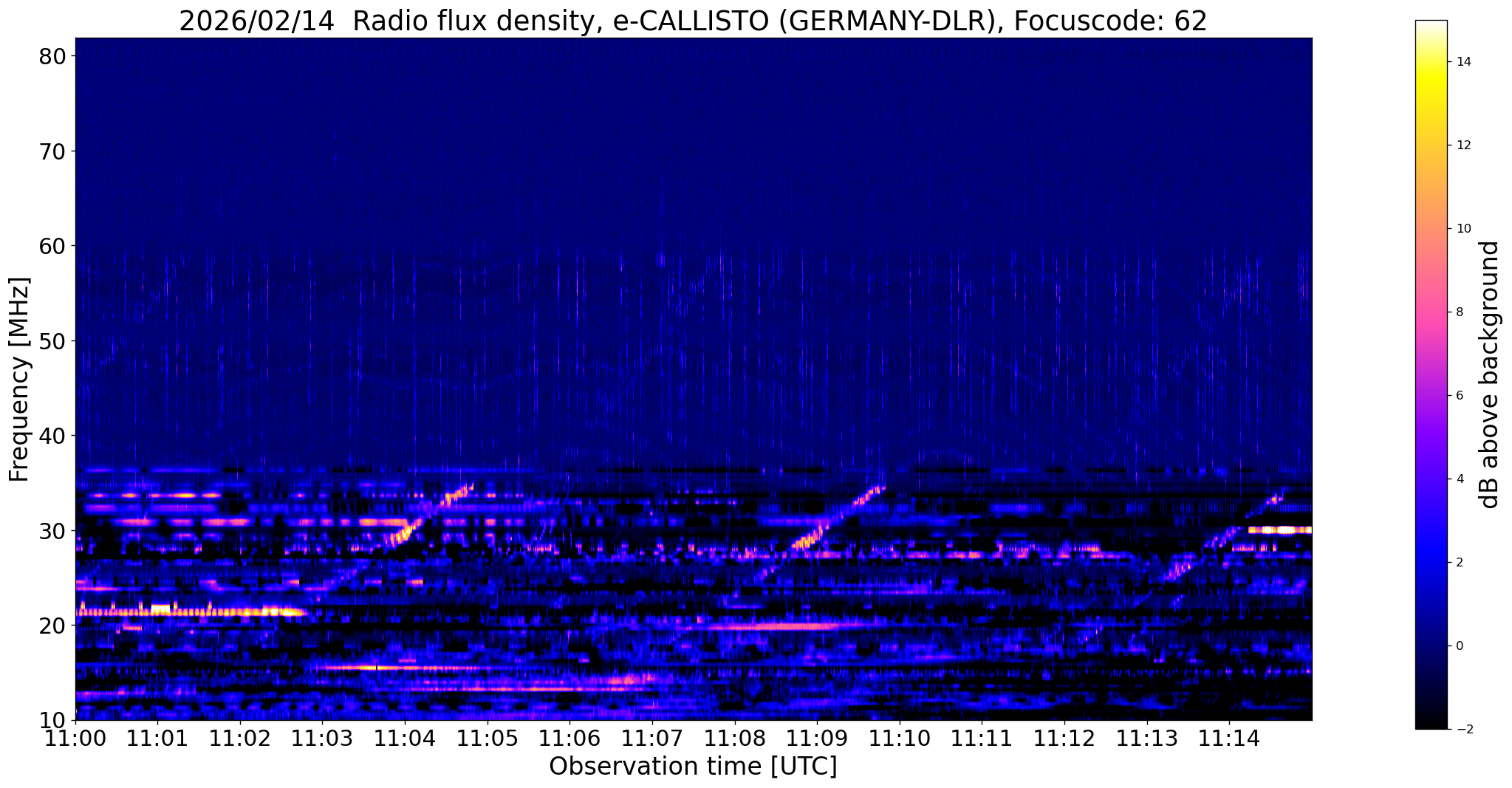The image size is (1512, 788).
Task: Click the 11:02 time tick label
Action: click(x=240, y=738)
